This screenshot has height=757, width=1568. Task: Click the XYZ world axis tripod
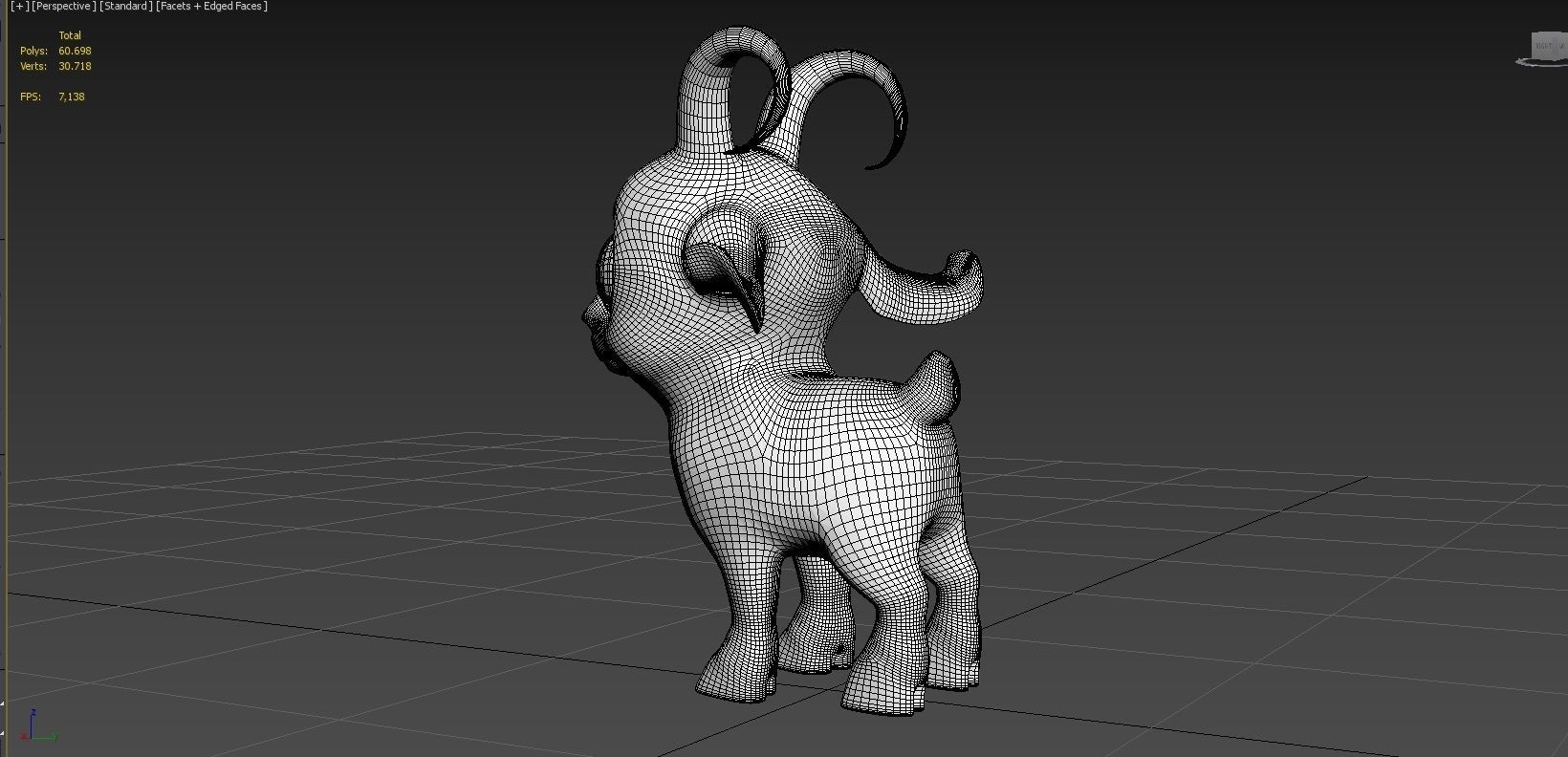click(38, 725)
